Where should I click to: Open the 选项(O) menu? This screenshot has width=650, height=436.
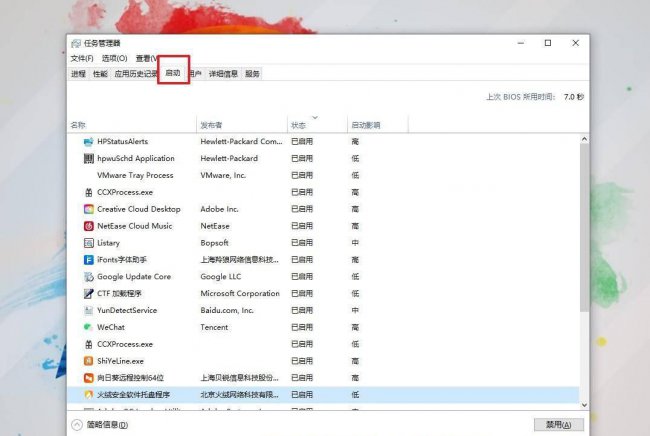[114, 58]
